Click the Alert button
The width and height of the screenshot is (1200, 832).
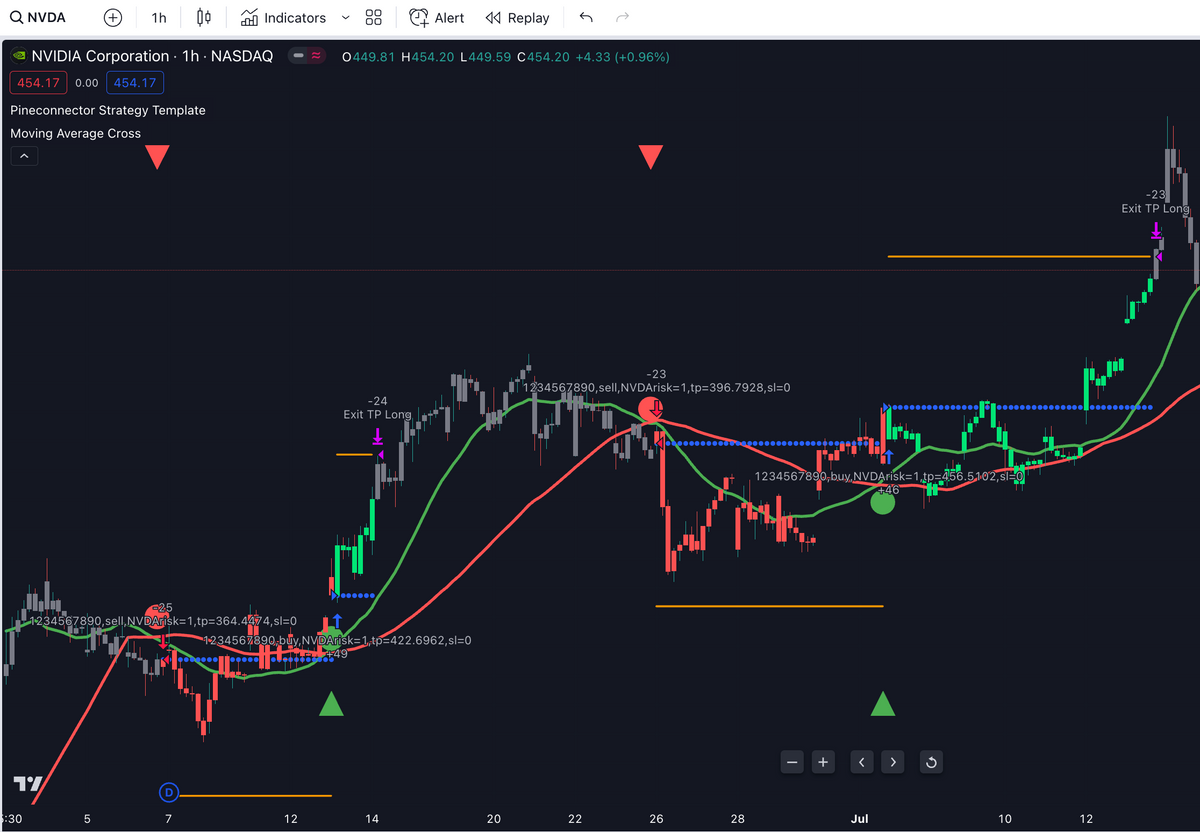(437, 18)
